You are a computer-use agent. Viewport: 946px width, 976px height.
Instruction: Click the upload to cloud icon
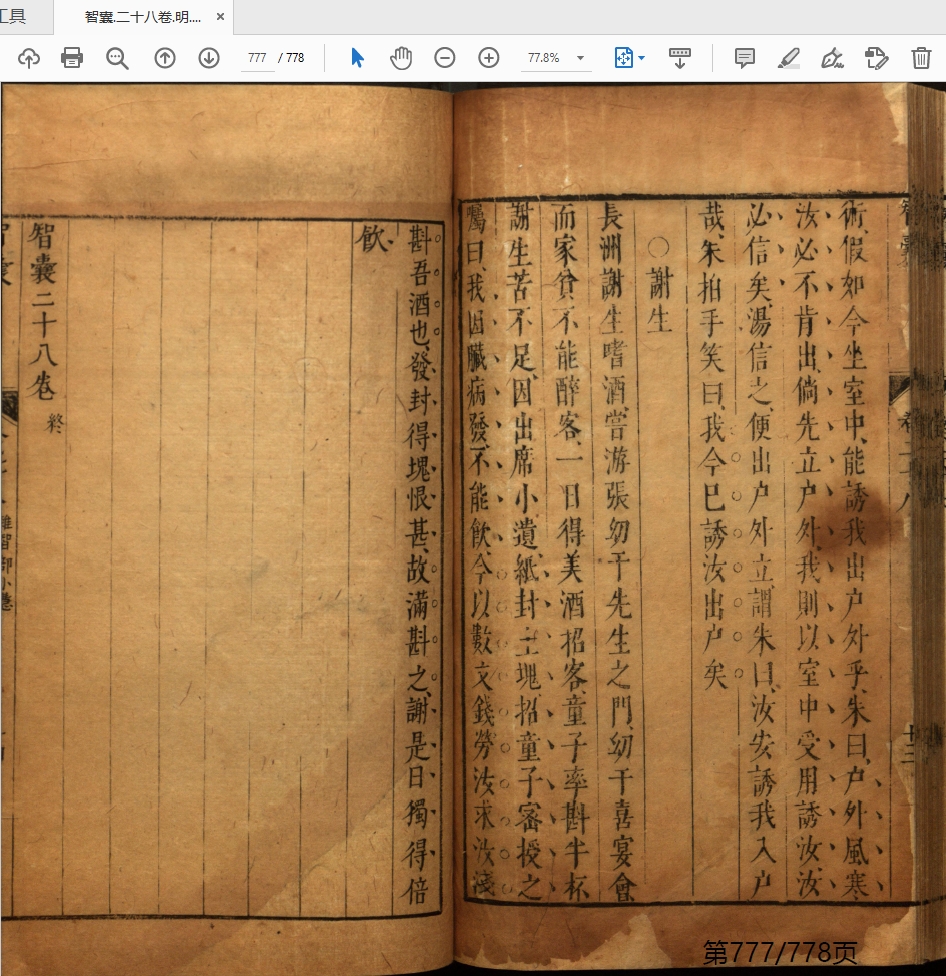pos(29,58)
